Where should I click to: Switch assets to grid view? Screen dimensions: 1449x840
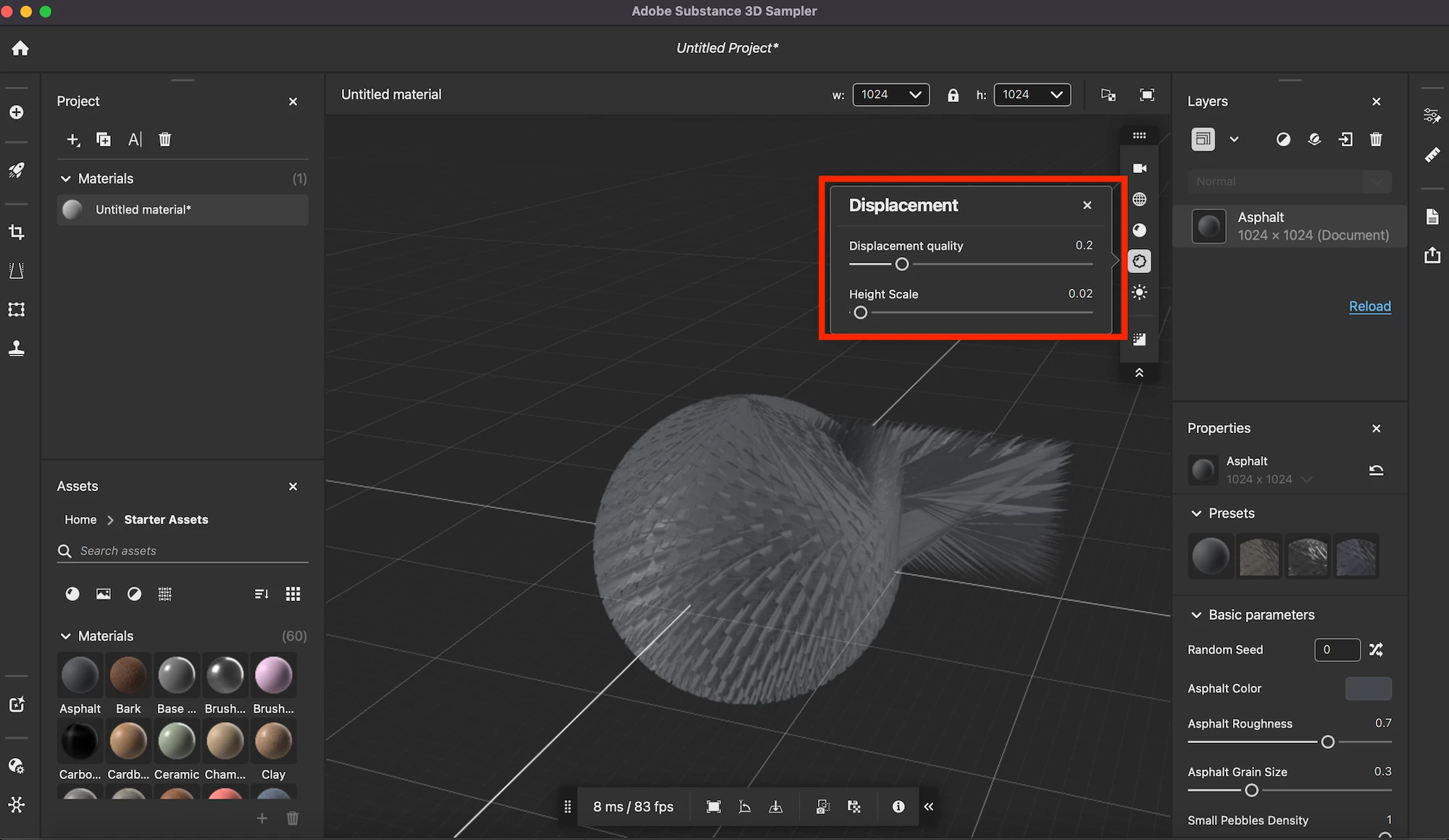(293, 594)
